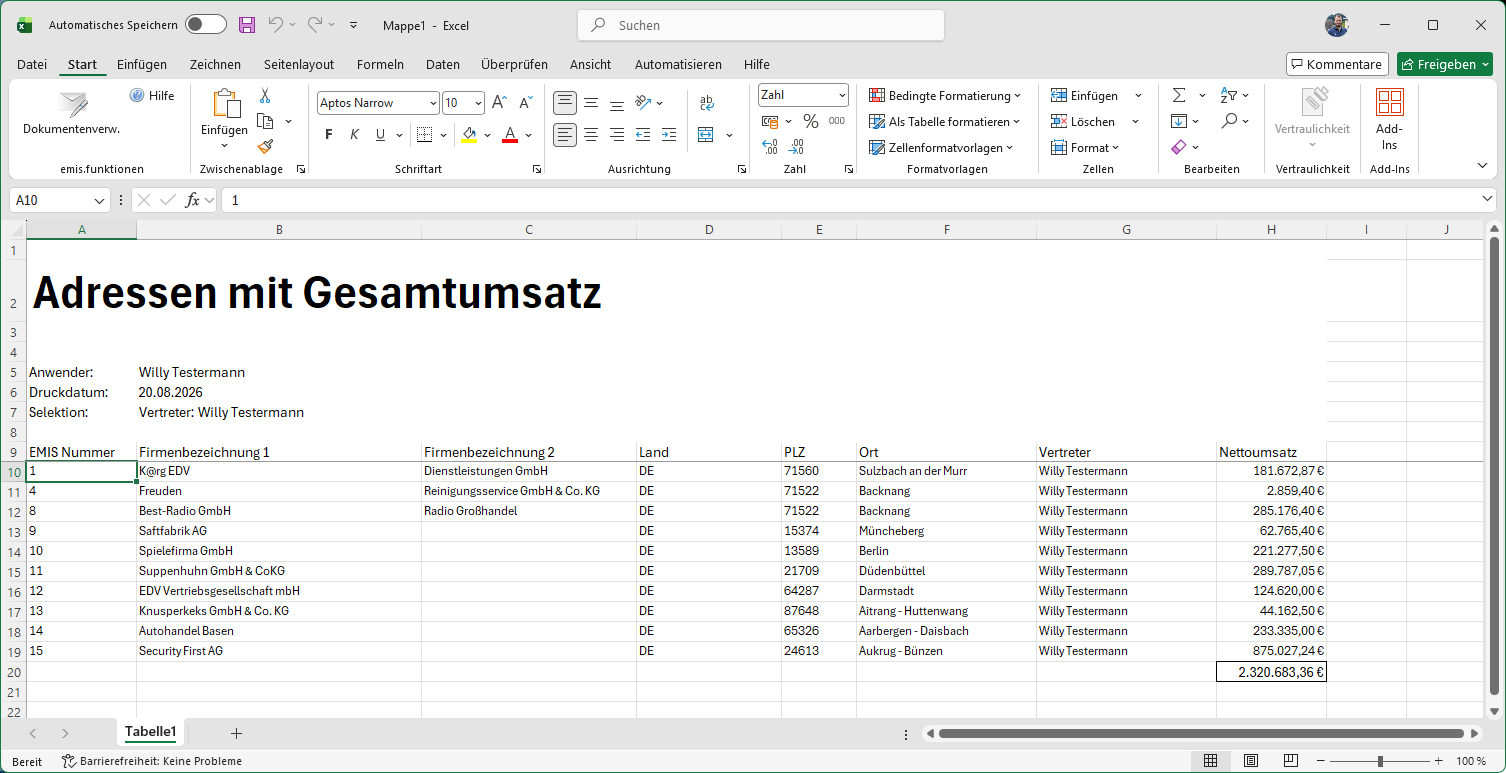Viewport: 1506px width, 773px height.
Task: Switch to the Einfügen tab
Action: pyautogui.click(x=142, y=64)
